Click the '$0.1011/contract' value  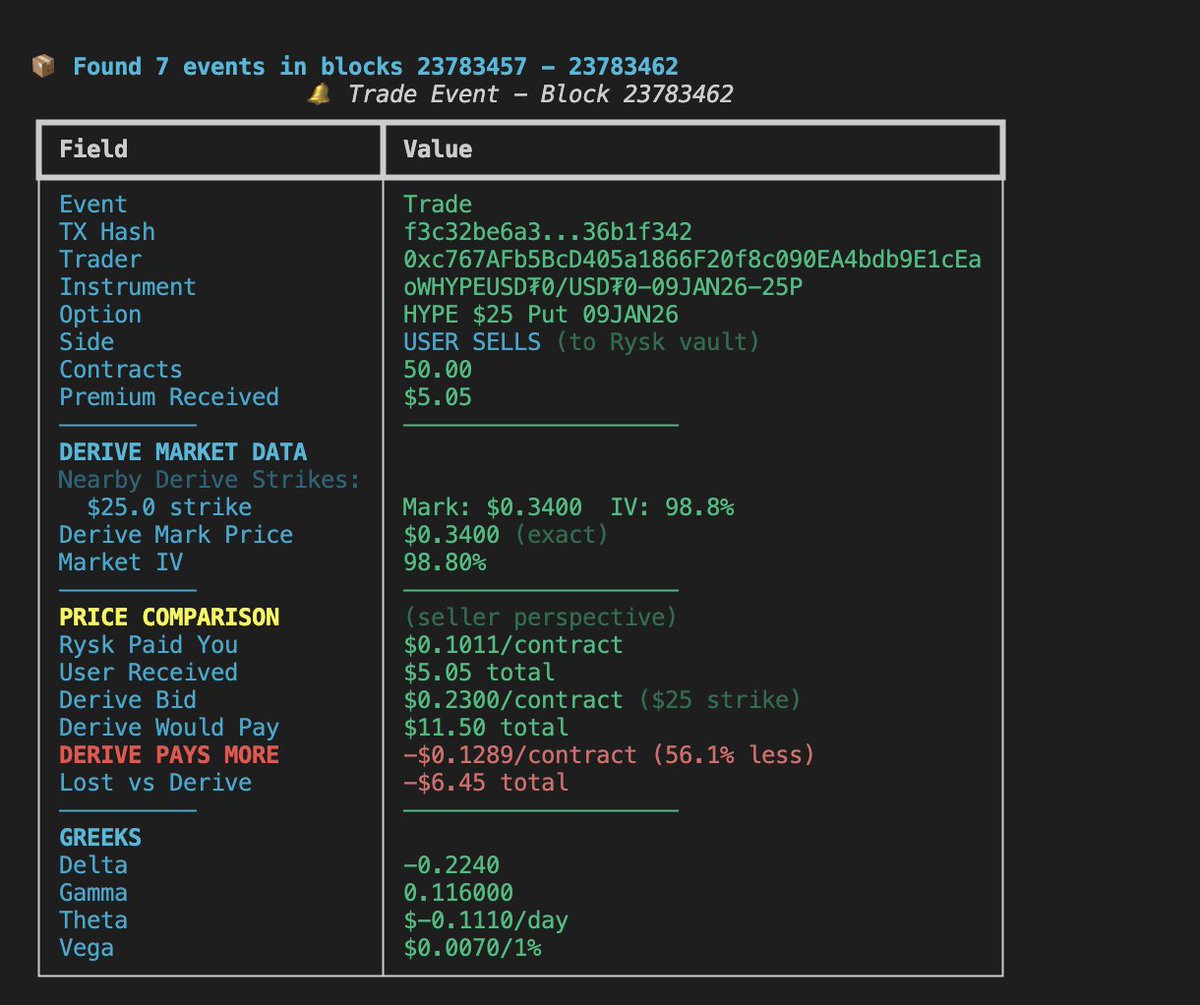point(513,645)
